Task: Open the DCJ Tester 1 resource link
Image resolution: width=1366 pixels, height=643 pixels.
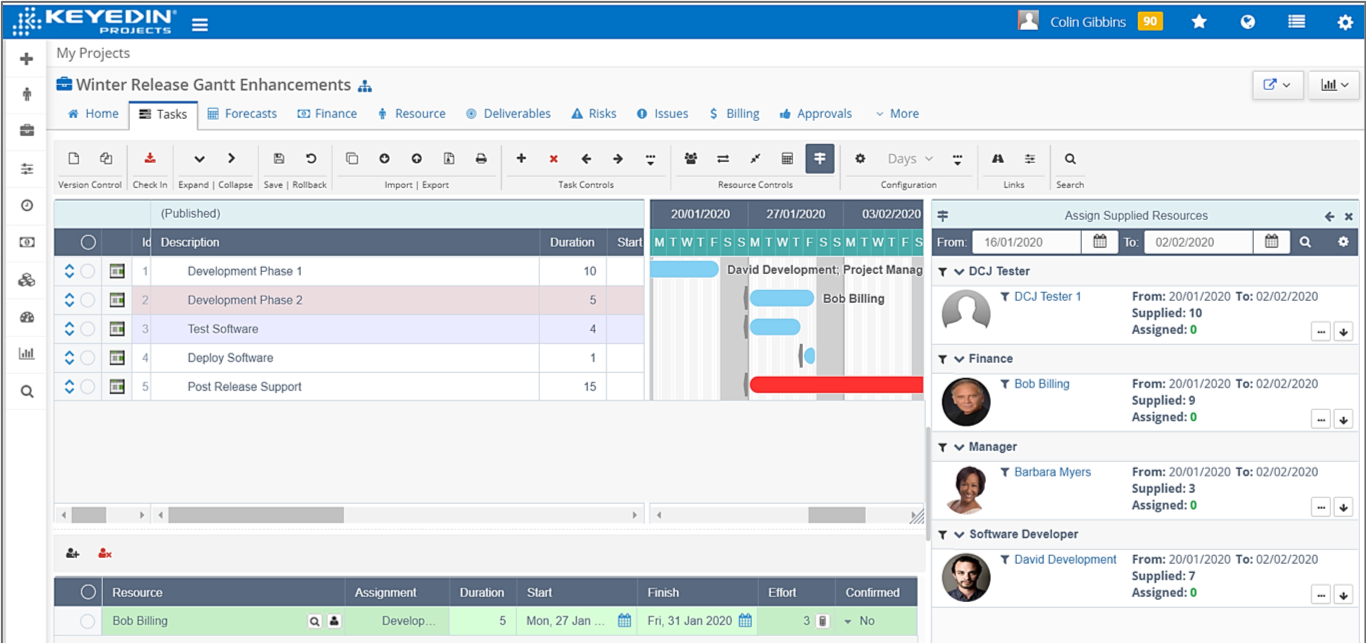Action: point(1047,297)
